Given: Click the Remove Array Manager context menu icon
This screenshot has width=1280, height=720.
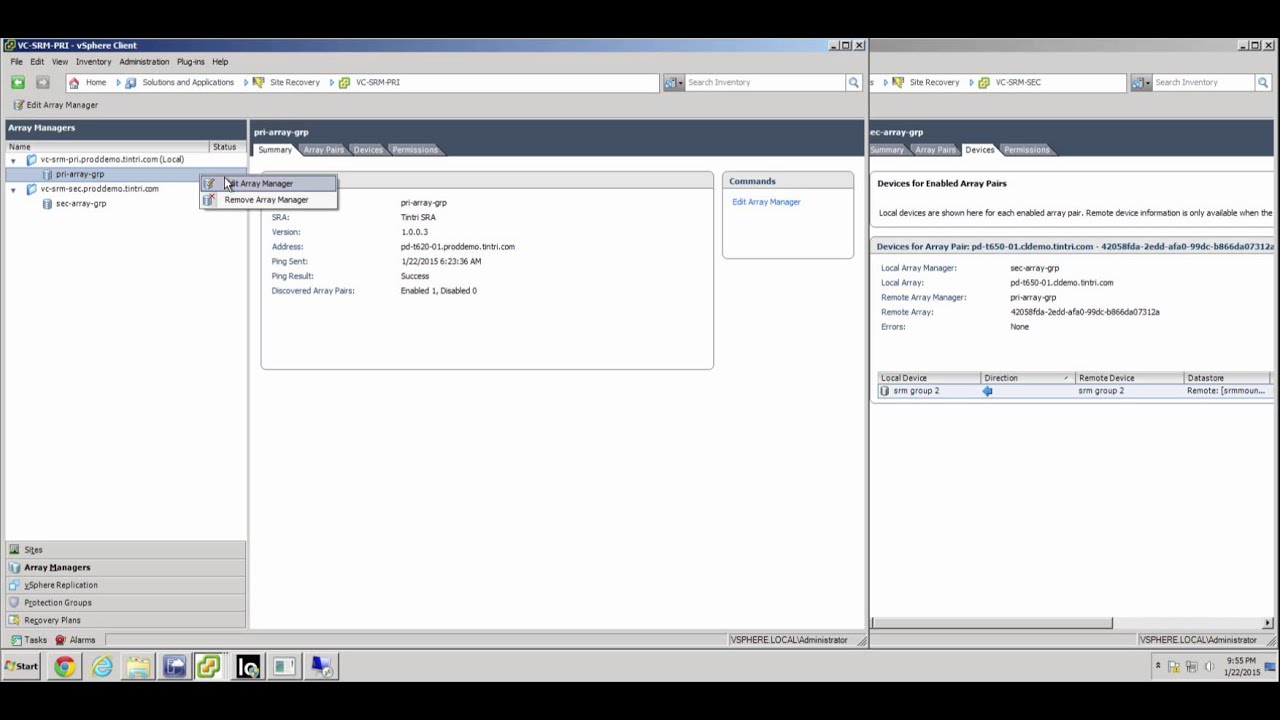Looking at the screenshot, I should [209, 200].
